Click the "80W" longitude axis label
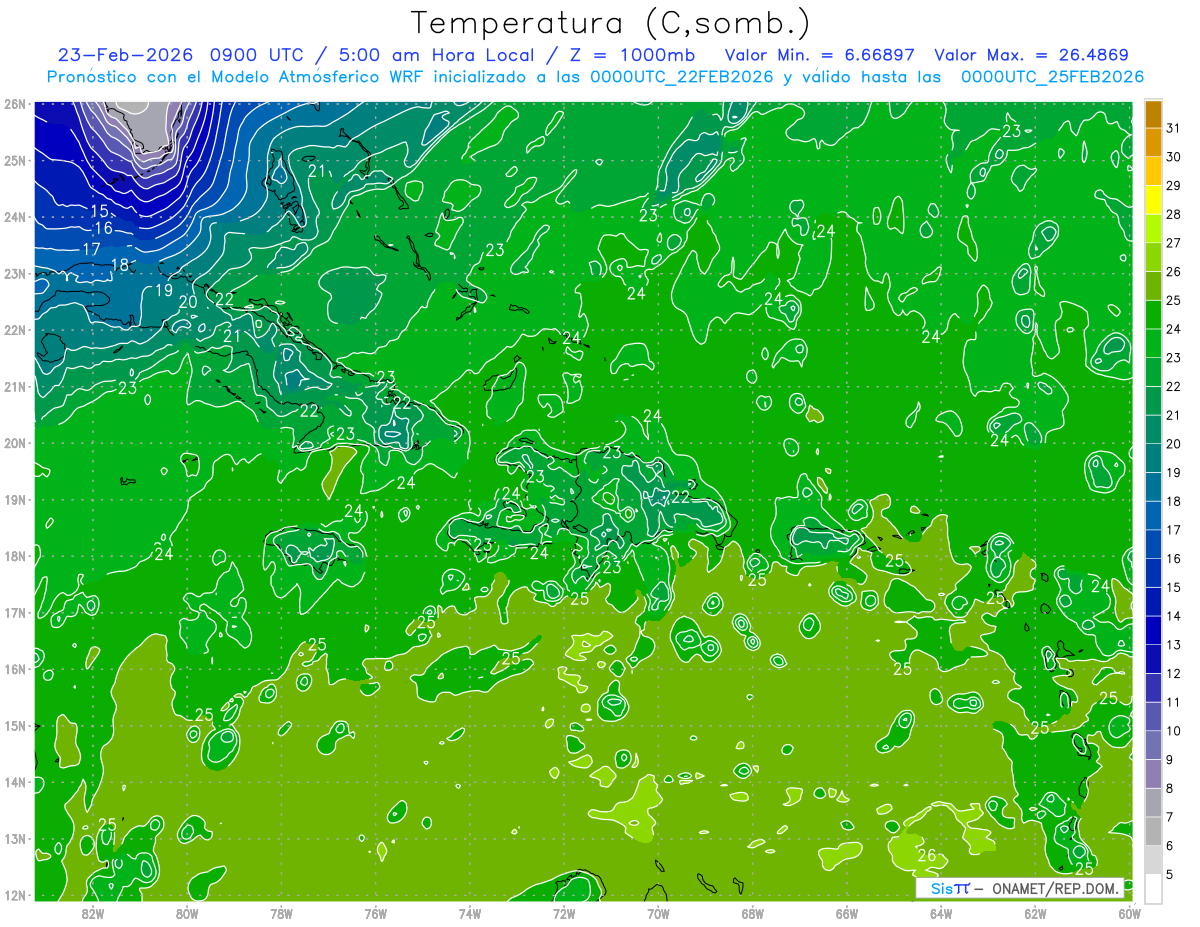The image size is (1200, 927). pos(187,912)
